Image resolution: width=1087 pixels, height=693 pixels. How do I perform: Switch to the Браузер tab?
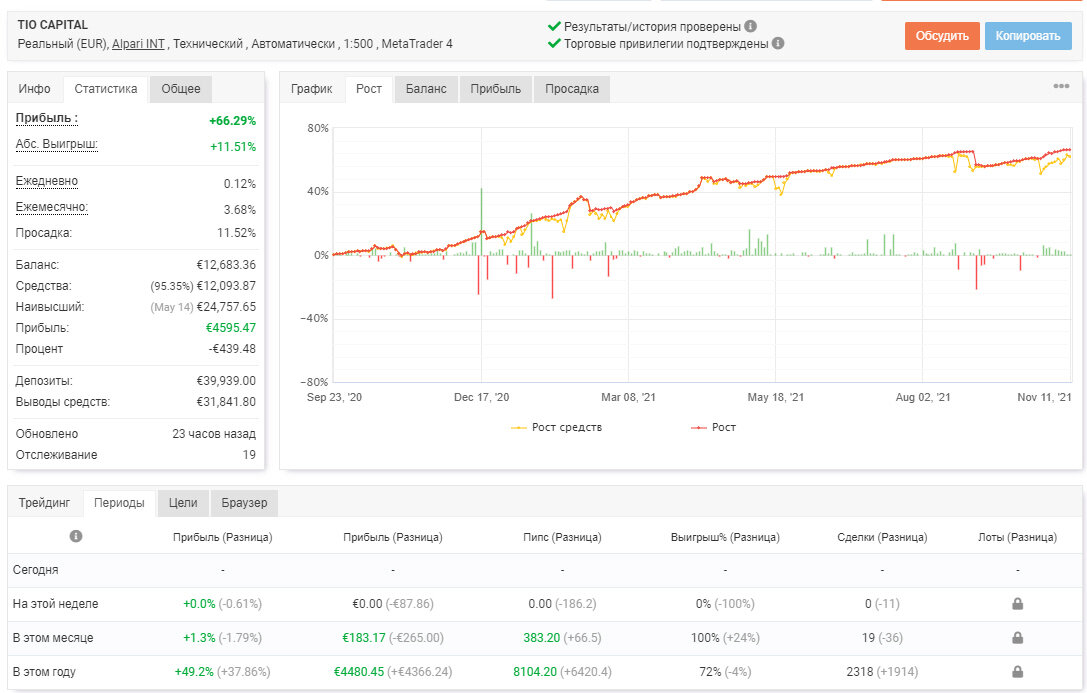coord(244,503)
